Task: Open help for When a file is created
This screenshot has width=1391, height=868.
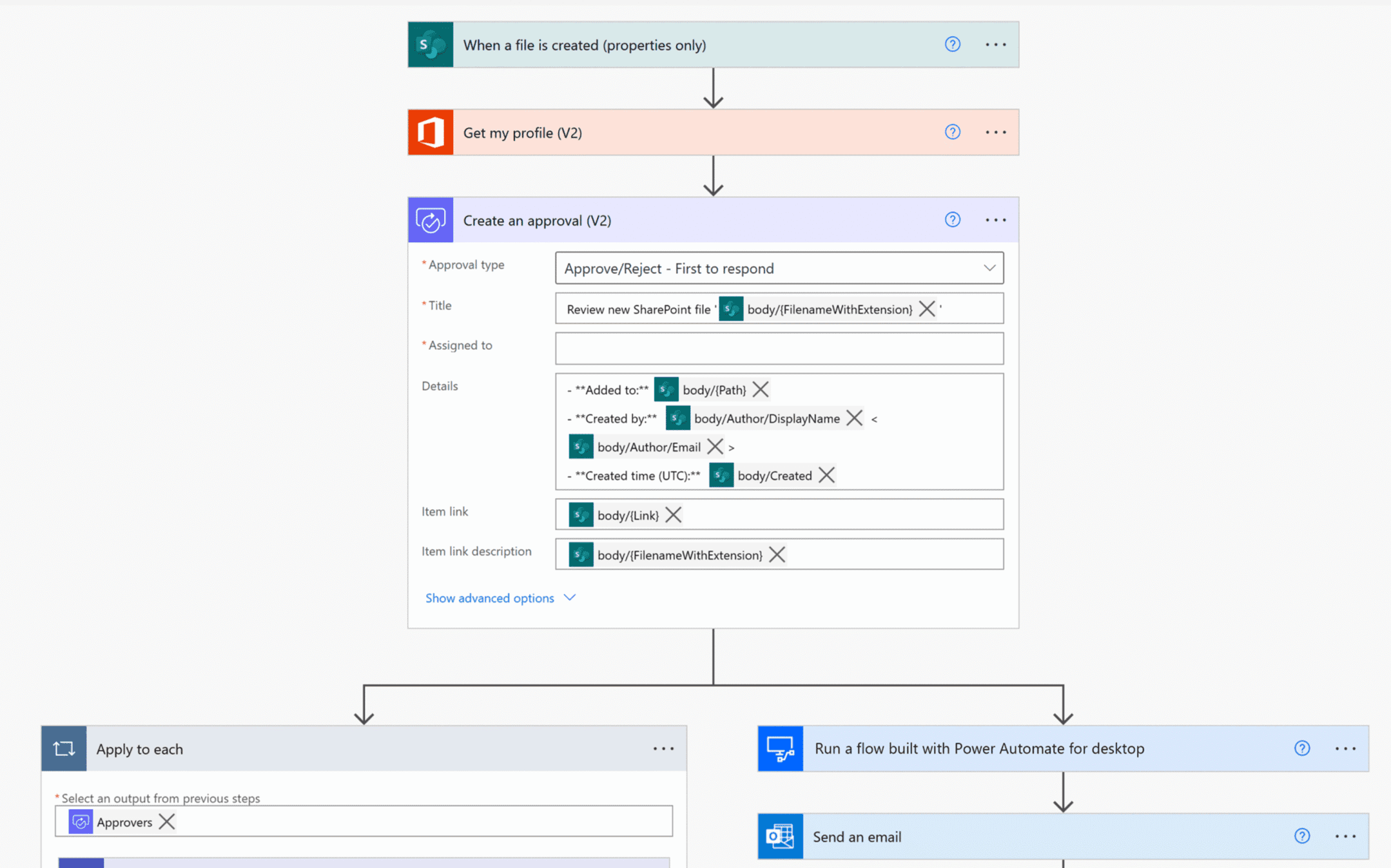Action: click(x=952, y=44)
